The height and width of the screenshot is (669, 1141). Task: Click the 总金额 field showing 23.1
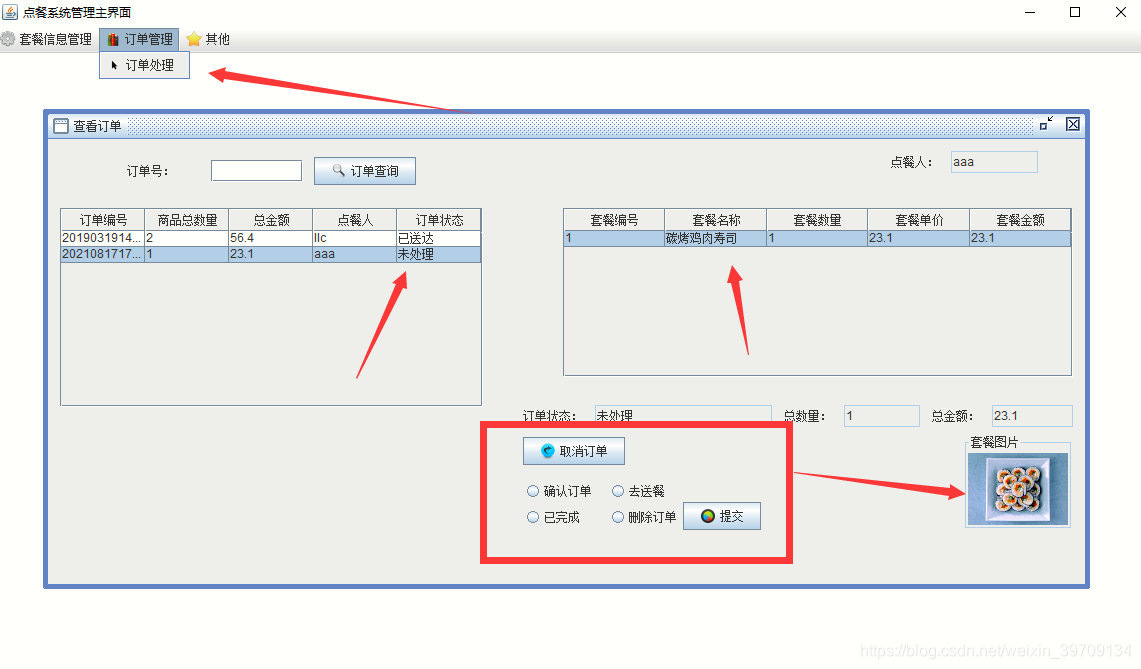tap(1032, 416)
